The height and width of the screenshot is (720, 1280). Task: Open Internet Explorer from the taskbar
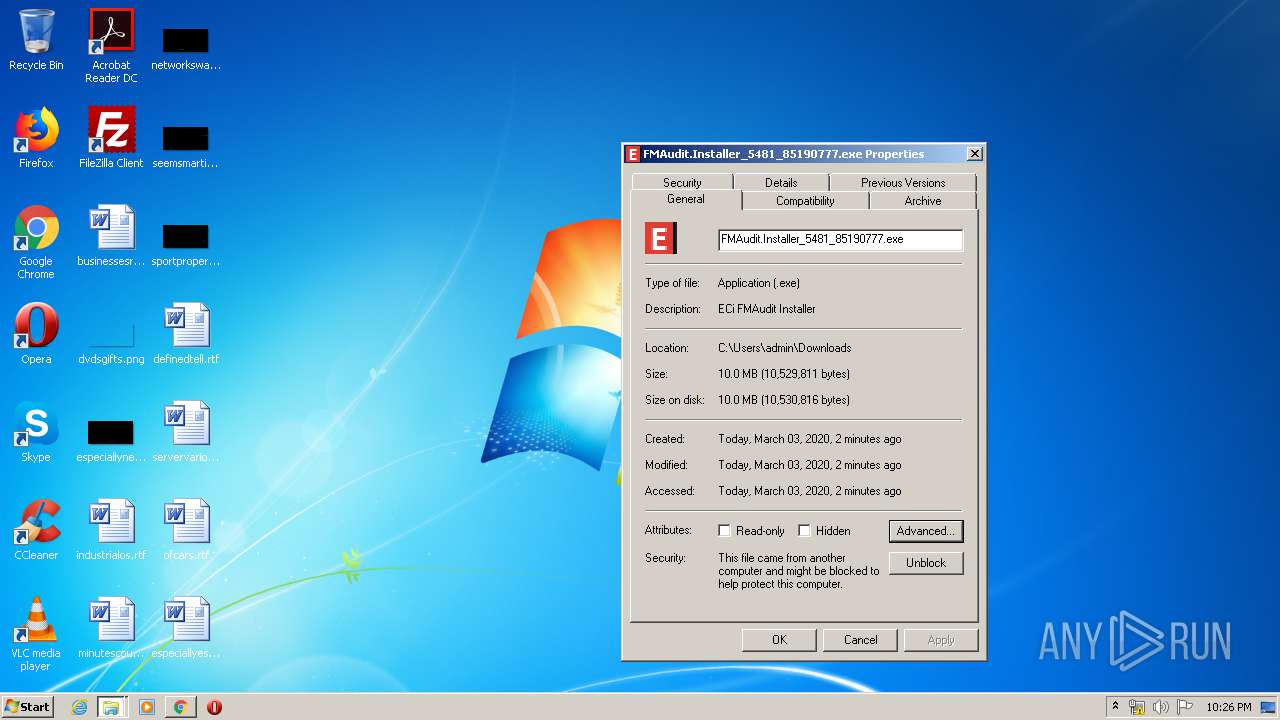pyautogui.click(x=79, y=707)
